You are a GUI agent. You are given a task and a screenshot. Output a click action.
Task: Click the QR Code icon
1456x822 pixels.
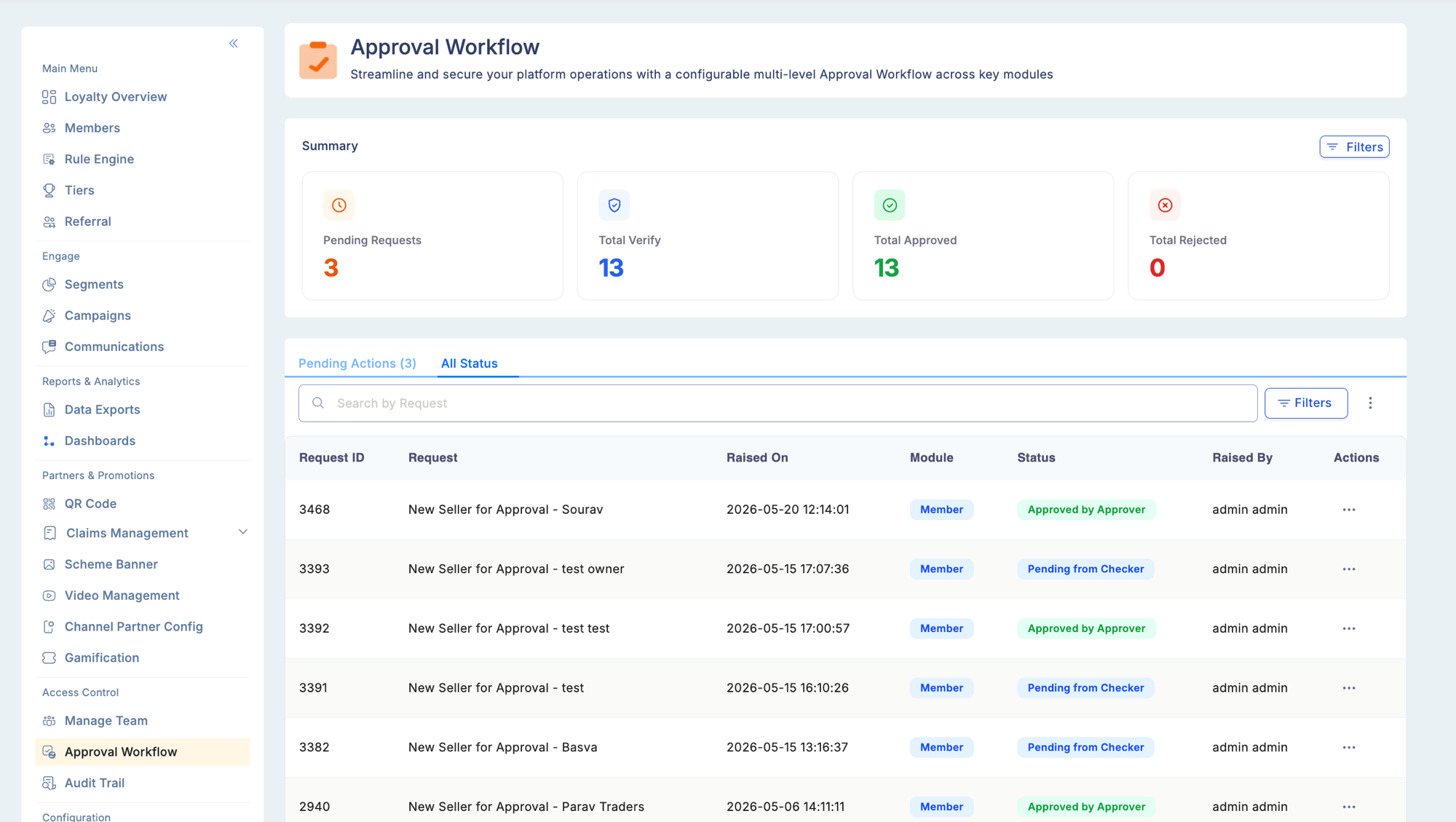[x=49, y=504]
